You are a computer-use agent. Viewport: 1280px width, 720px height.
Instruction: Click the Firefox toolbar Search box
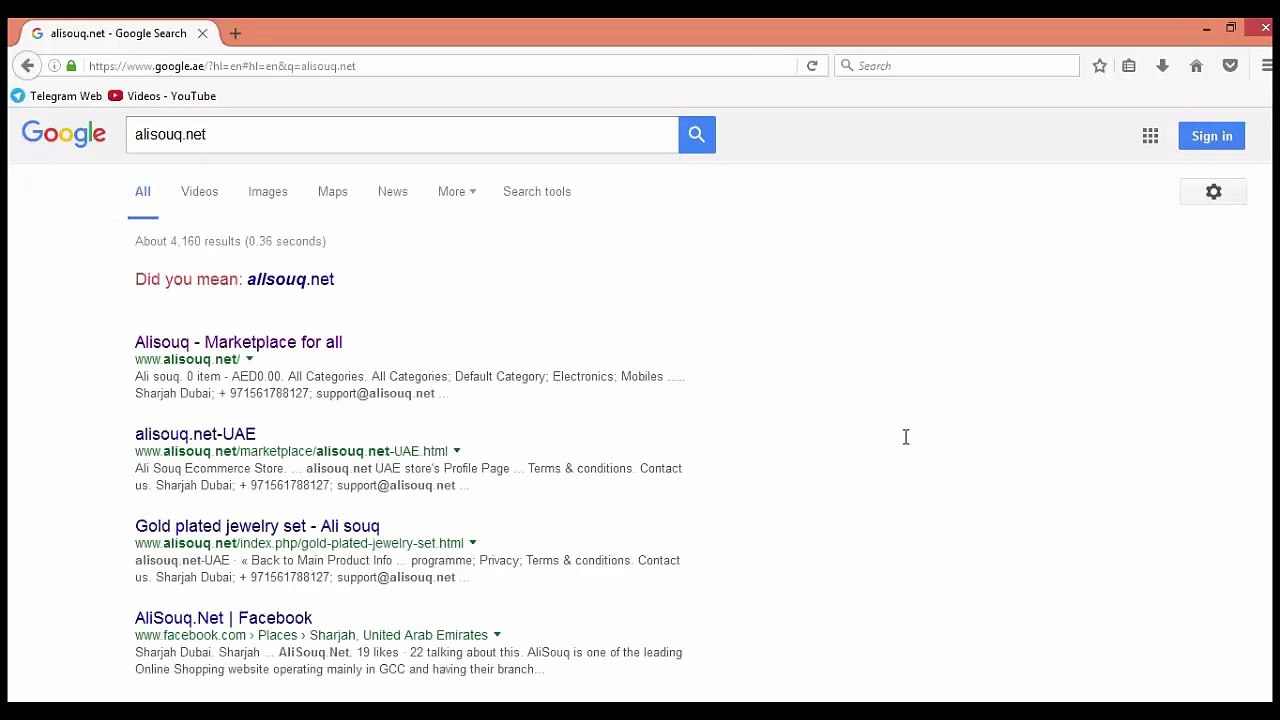click(x=957, y=66)
